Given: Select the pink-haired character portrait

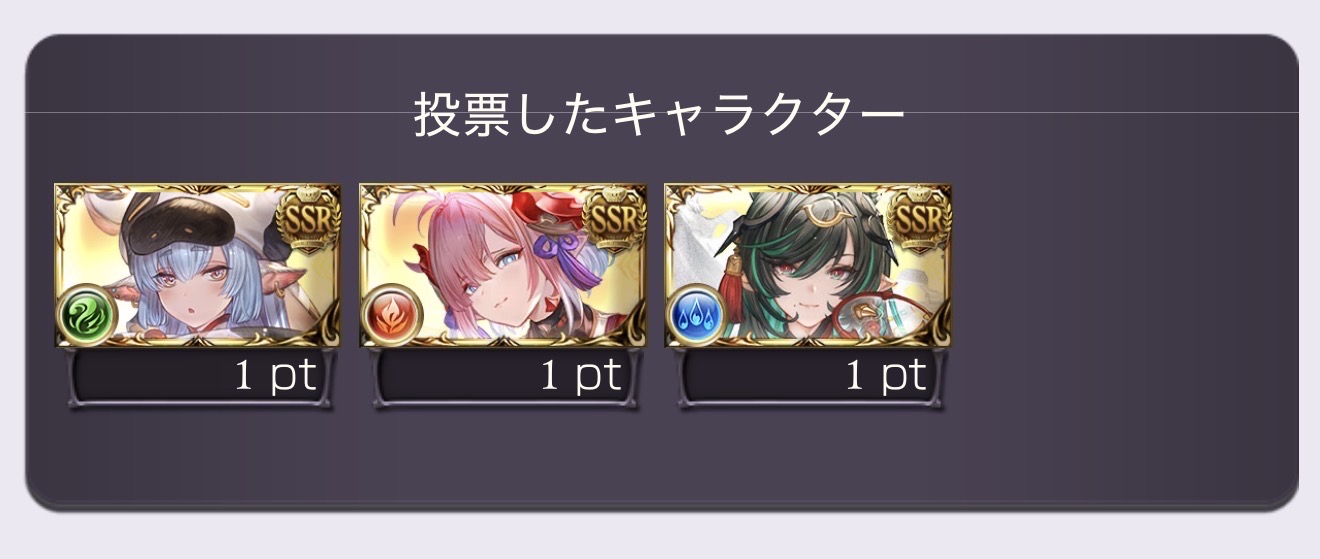Looking at the screenshot, I should pos(503,265).
